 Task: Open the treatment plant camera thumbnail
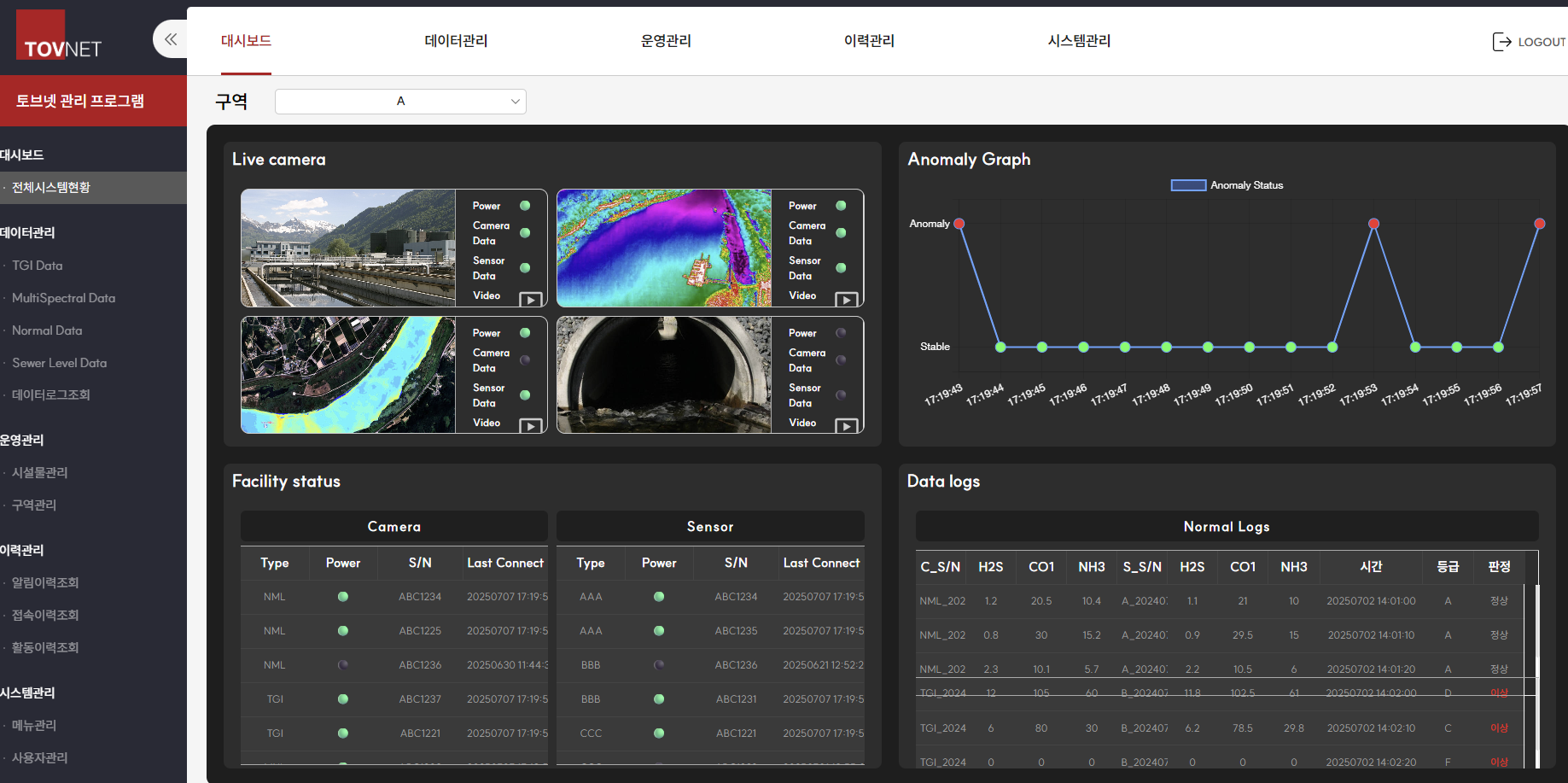pyautogui.click(x=348, y=248)
